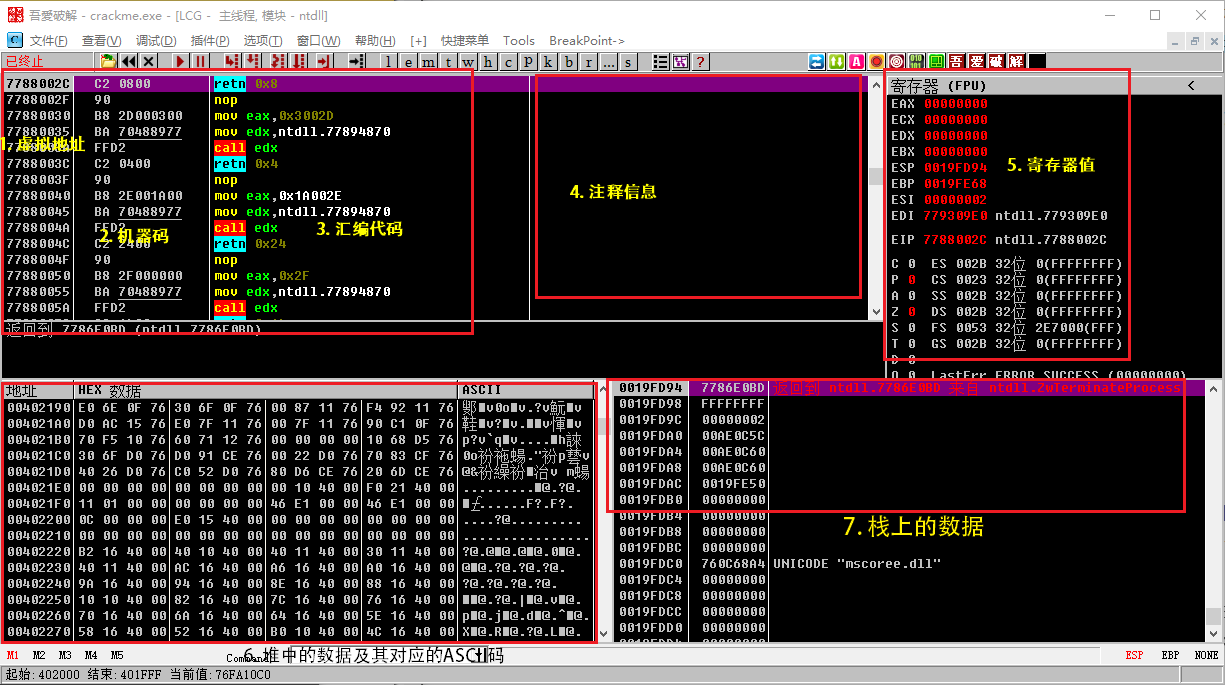
Task: Open Handles window via 'h' button
Action: pos(487,62)
